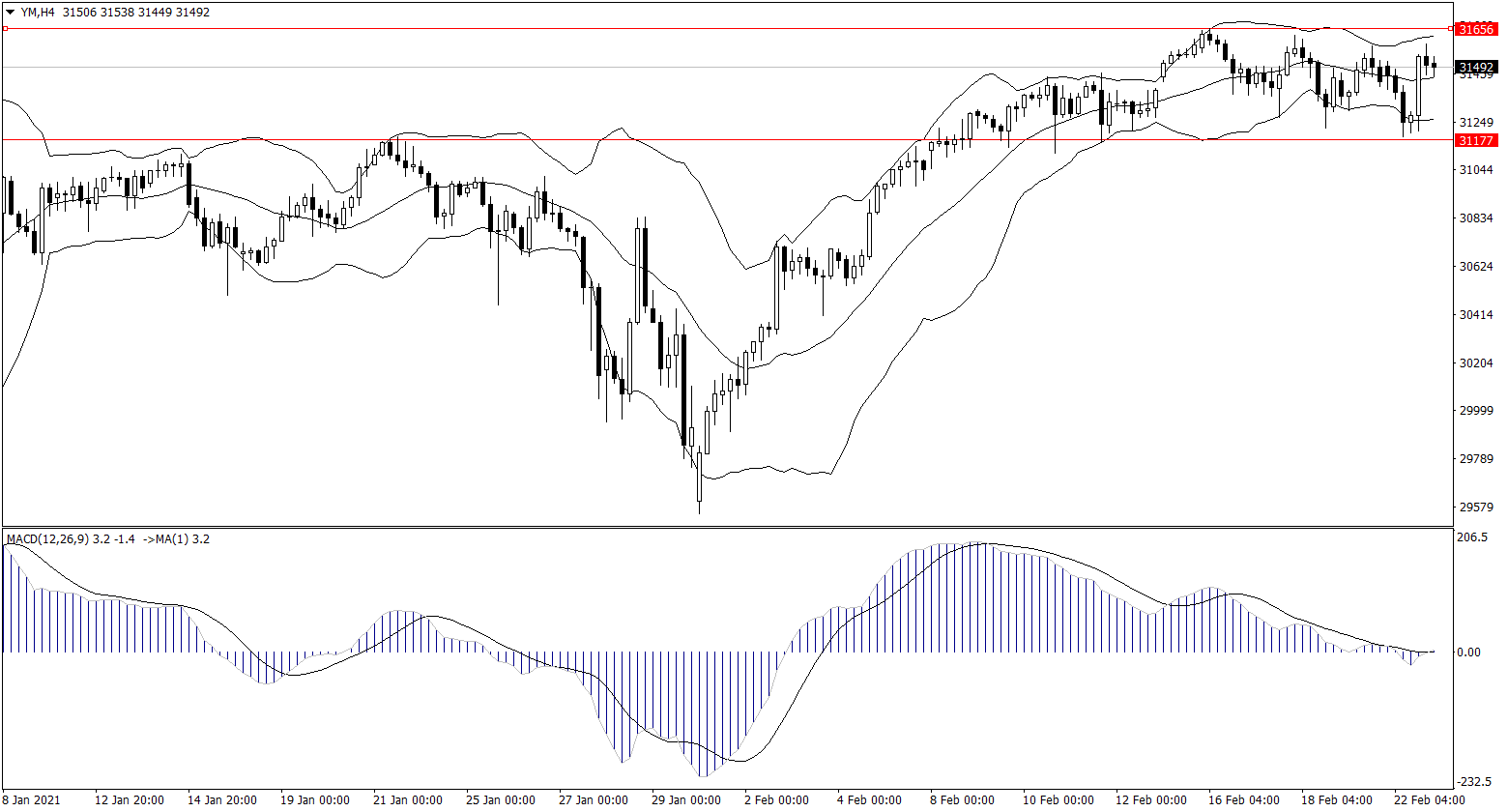Click the 0.00 MACD zero level label

click(x=1469, y=652)
